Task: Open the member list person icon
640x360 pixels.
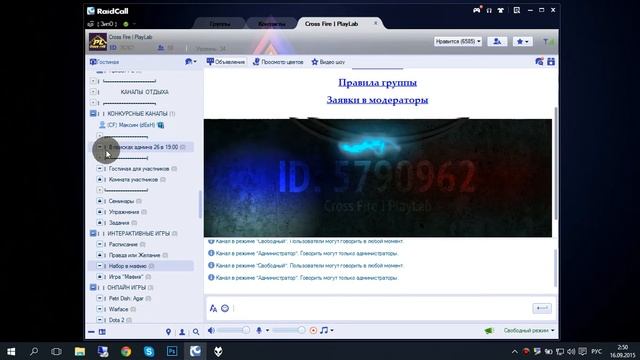Action: click(x=182, y=332)
